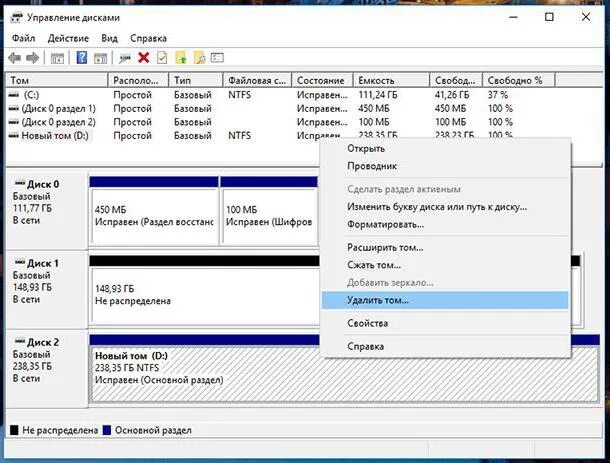Select Сжать том in the context menu
610x463 pixels.
[x=445, y=265]
